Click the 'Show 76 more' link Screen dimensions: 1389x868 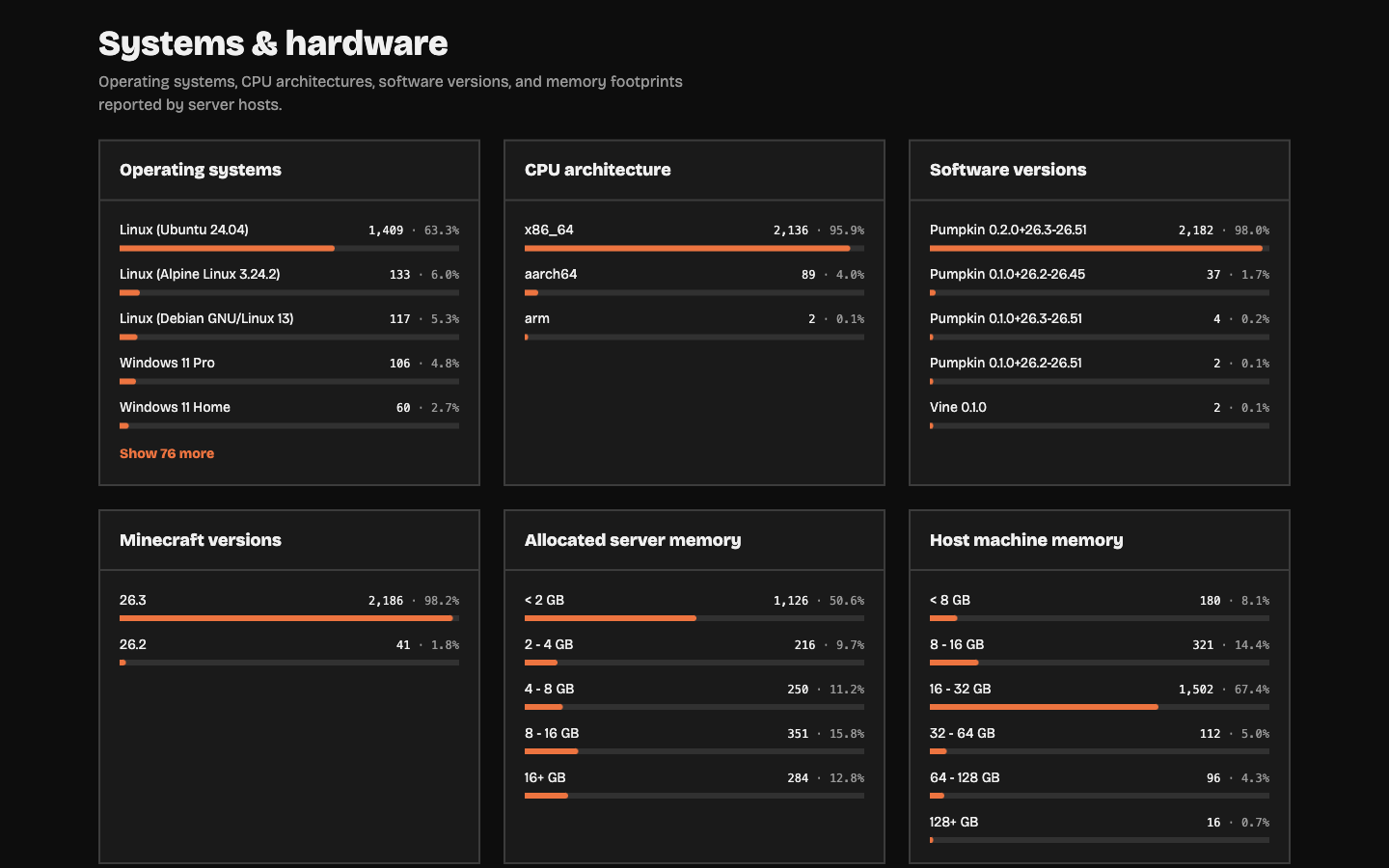click(167, 453)
